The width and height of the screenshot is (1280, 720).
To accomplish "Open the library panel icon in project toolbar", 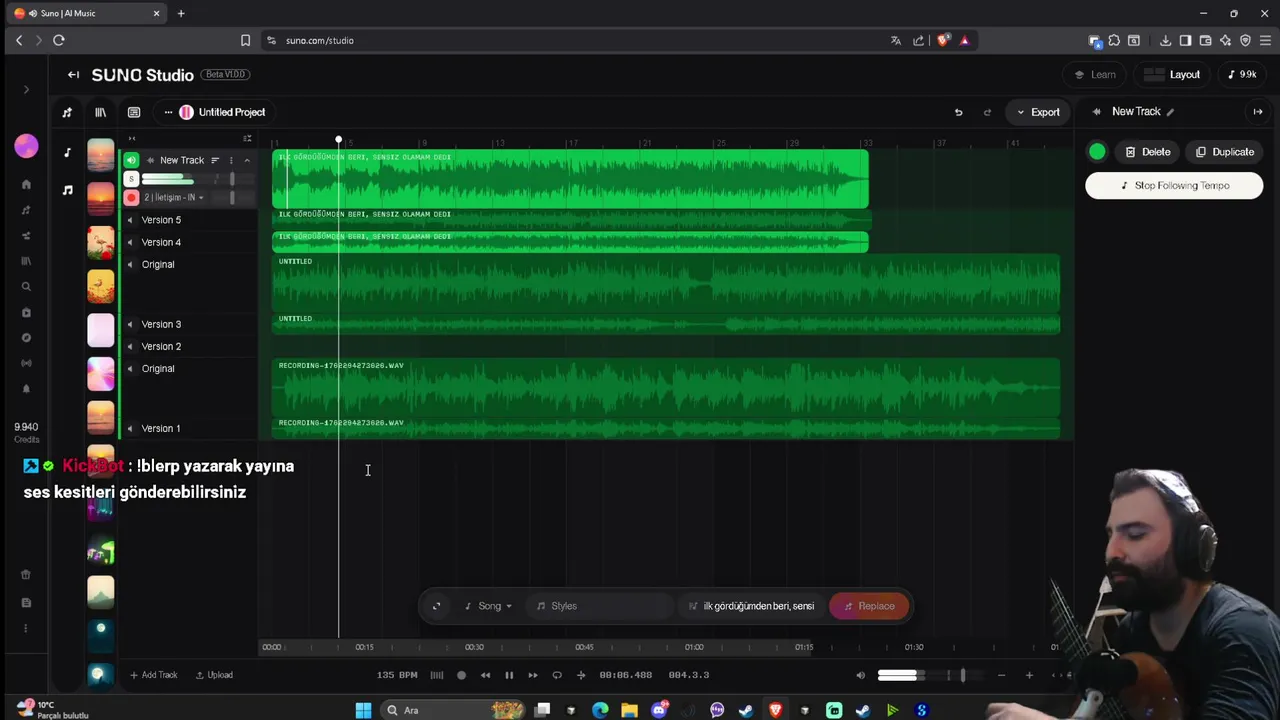I will click(x=100, y=112).
